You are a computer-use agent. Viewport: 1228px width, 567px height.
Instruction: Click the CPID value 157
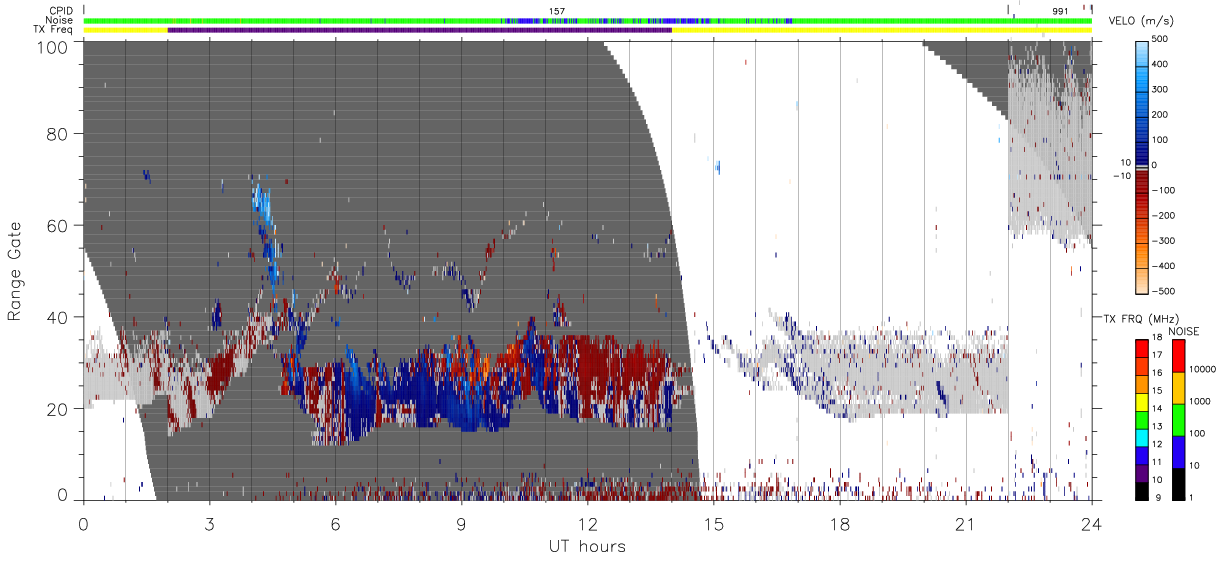pos(557,11)
